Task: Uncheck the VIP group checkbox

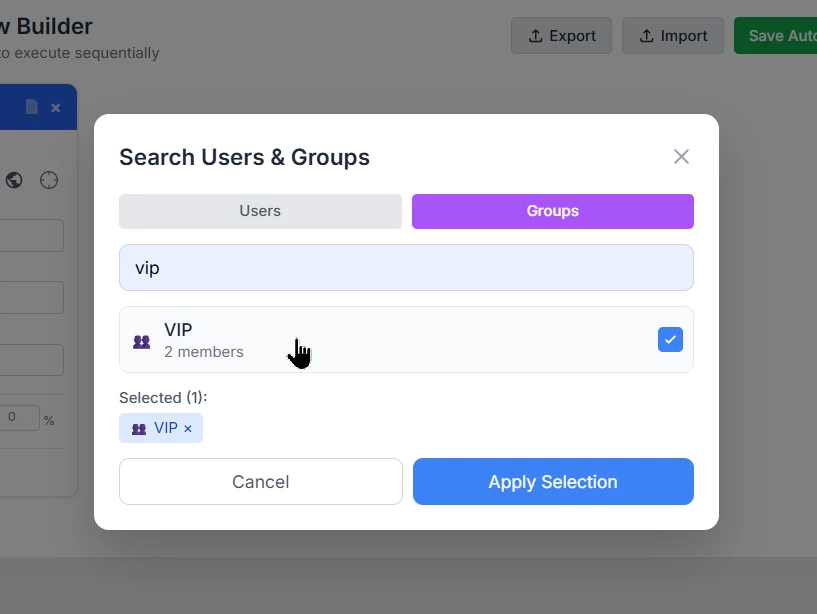Action: 670,340
